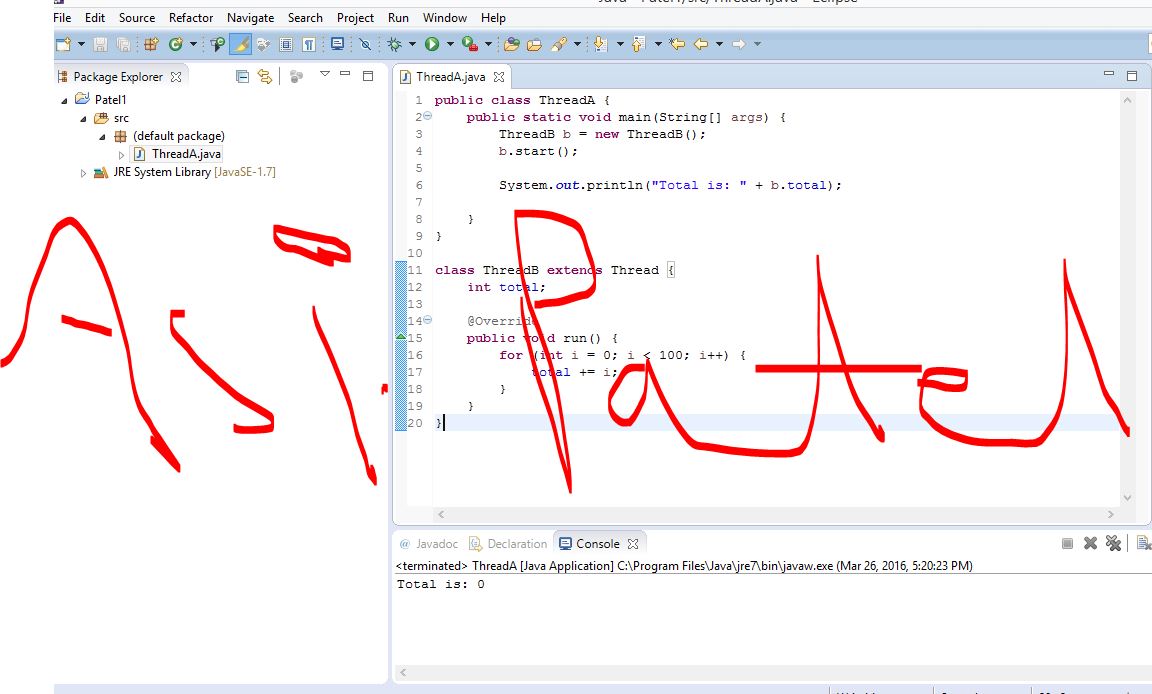The image size is (1152, 694).
Task: Click line 20 closing brace in editor
Action: click(x=439, y=423)
